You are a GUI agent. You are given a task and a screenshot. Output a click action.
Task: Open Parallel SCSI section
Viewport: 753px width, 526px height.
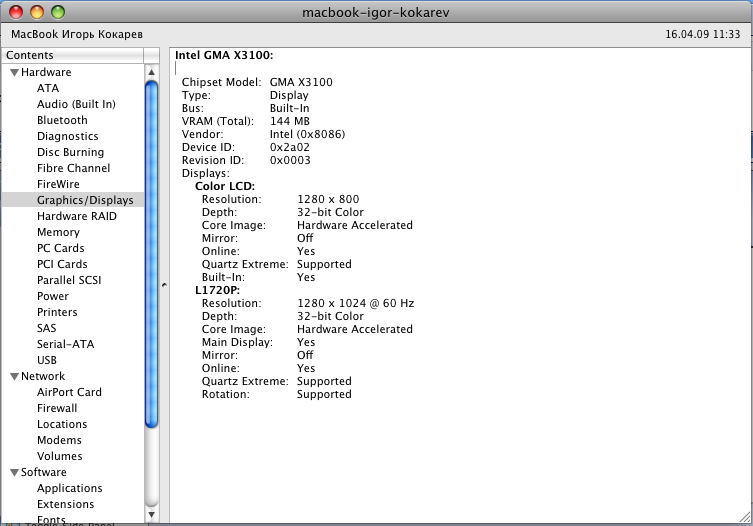[x=69, y=280]
